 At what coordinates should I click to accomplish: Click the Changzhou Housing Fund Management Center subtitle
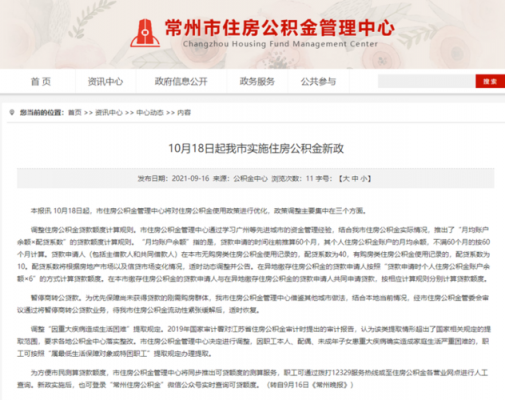point(280,44)
